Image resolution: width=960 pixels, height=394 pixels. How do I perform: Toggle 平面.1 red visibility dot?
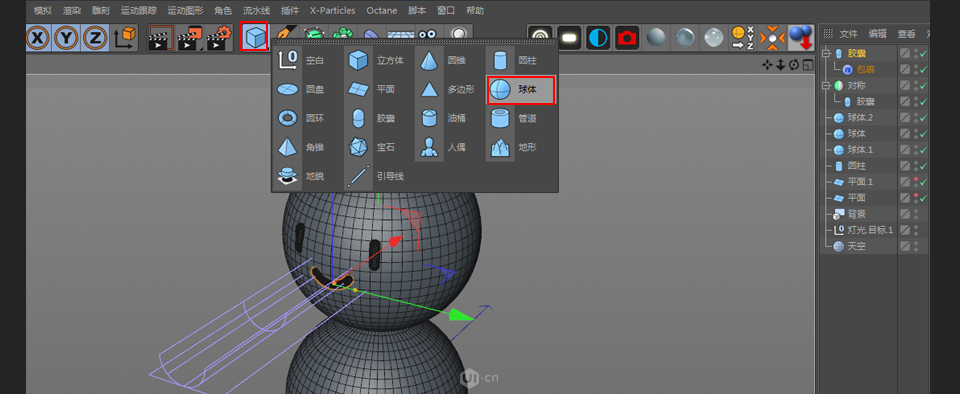pos(915,179)
